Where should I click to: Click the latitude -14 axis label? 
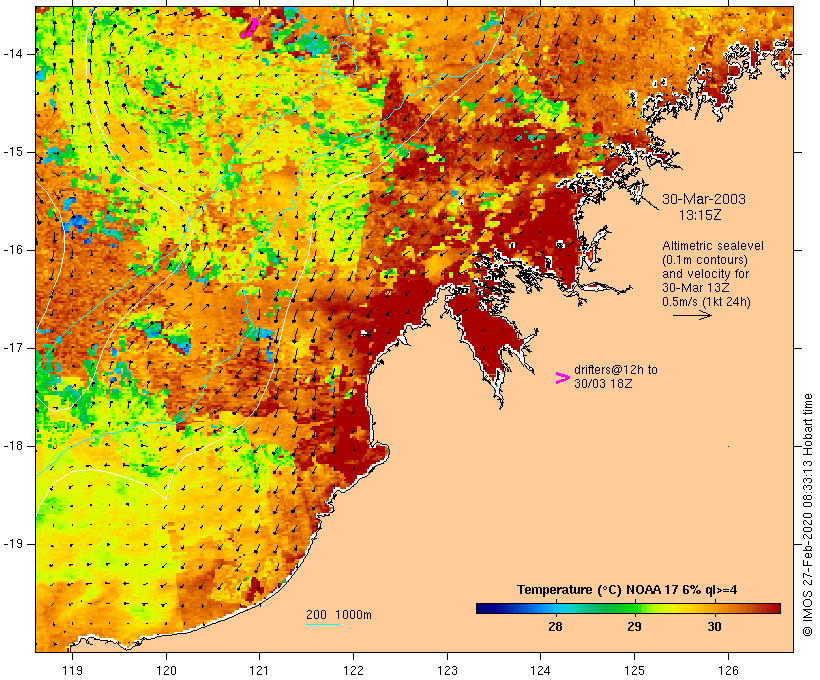13,54
